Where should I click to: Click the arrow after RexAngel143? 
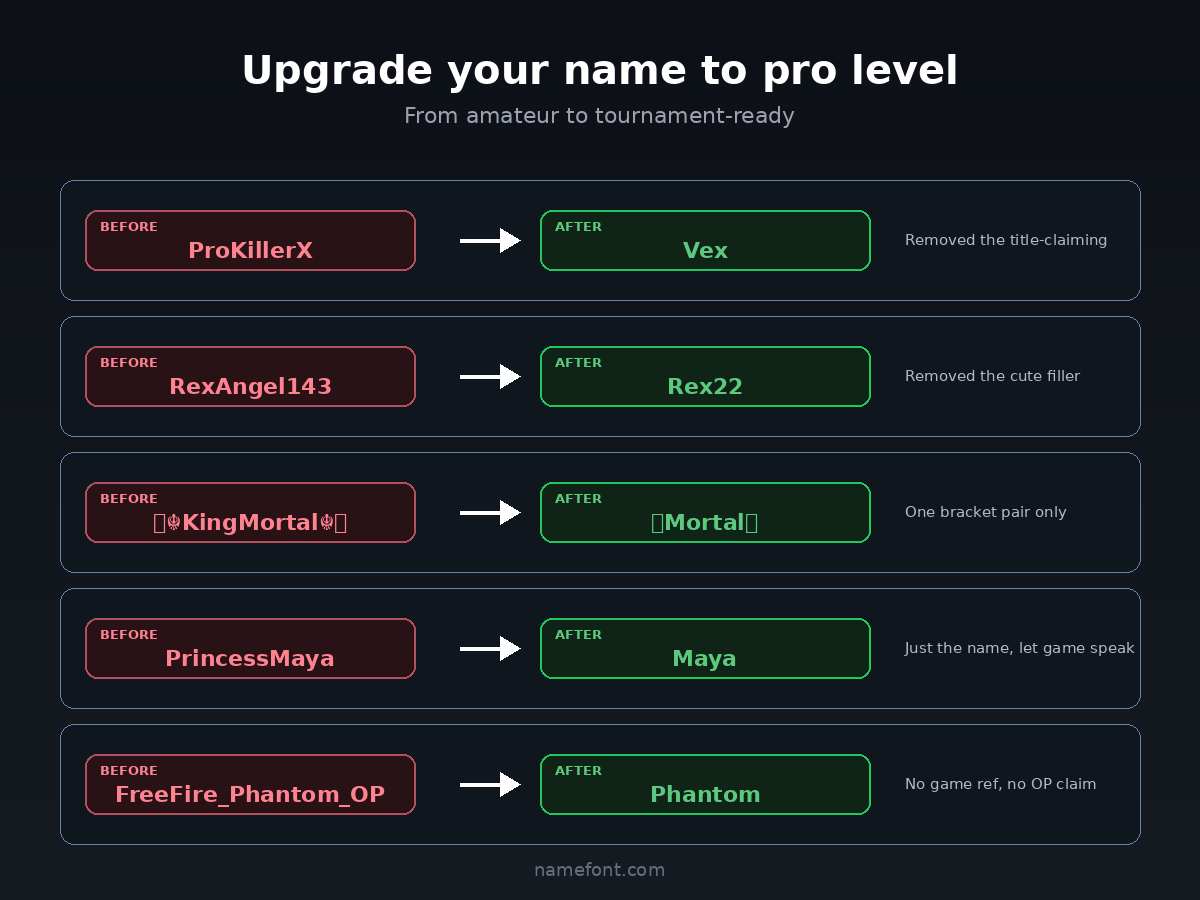490,377
